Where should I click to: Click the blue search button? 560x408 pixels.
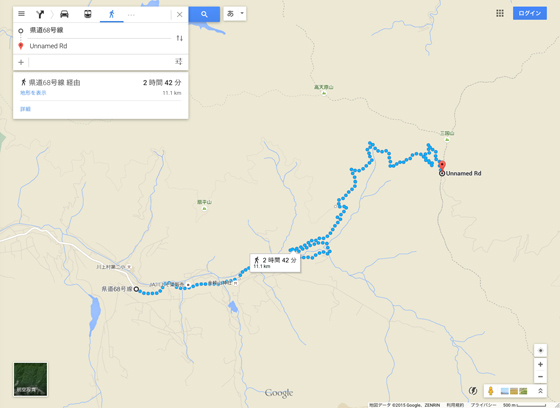click(204, 14)
